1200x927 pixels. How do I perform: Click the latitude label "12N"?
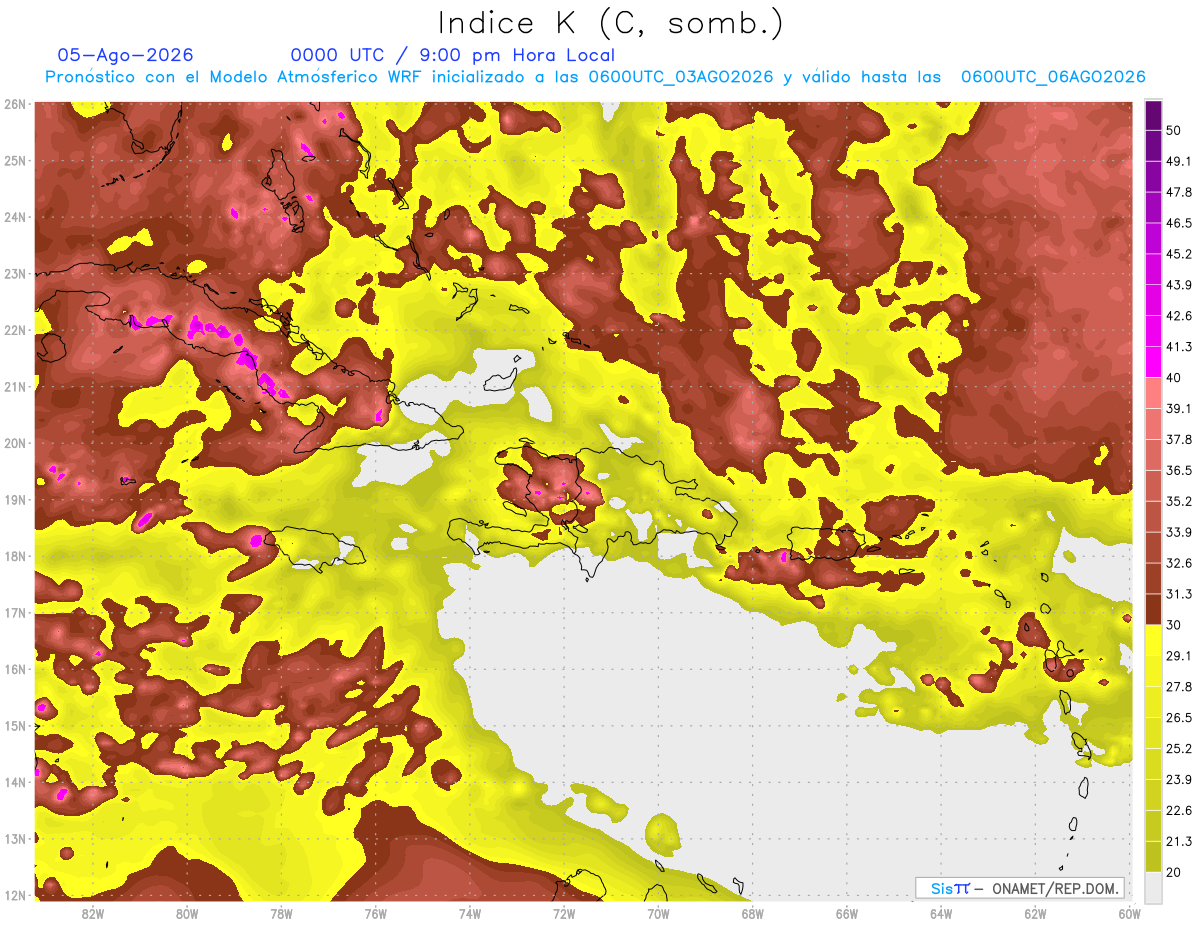pos(15,895)
